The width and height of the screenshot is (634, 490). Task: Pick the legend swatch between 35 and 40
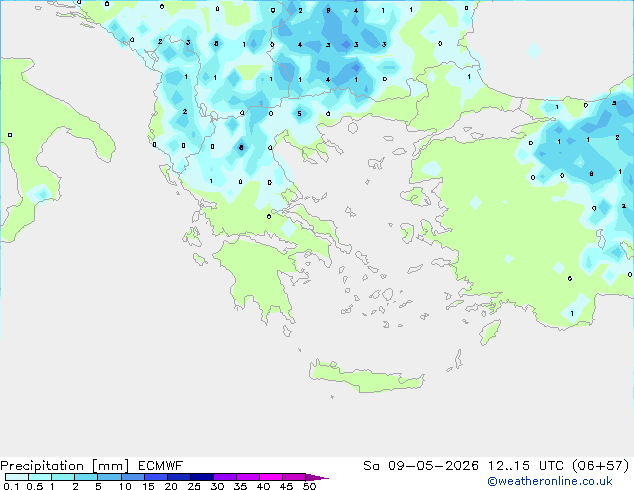click(248, 477)
